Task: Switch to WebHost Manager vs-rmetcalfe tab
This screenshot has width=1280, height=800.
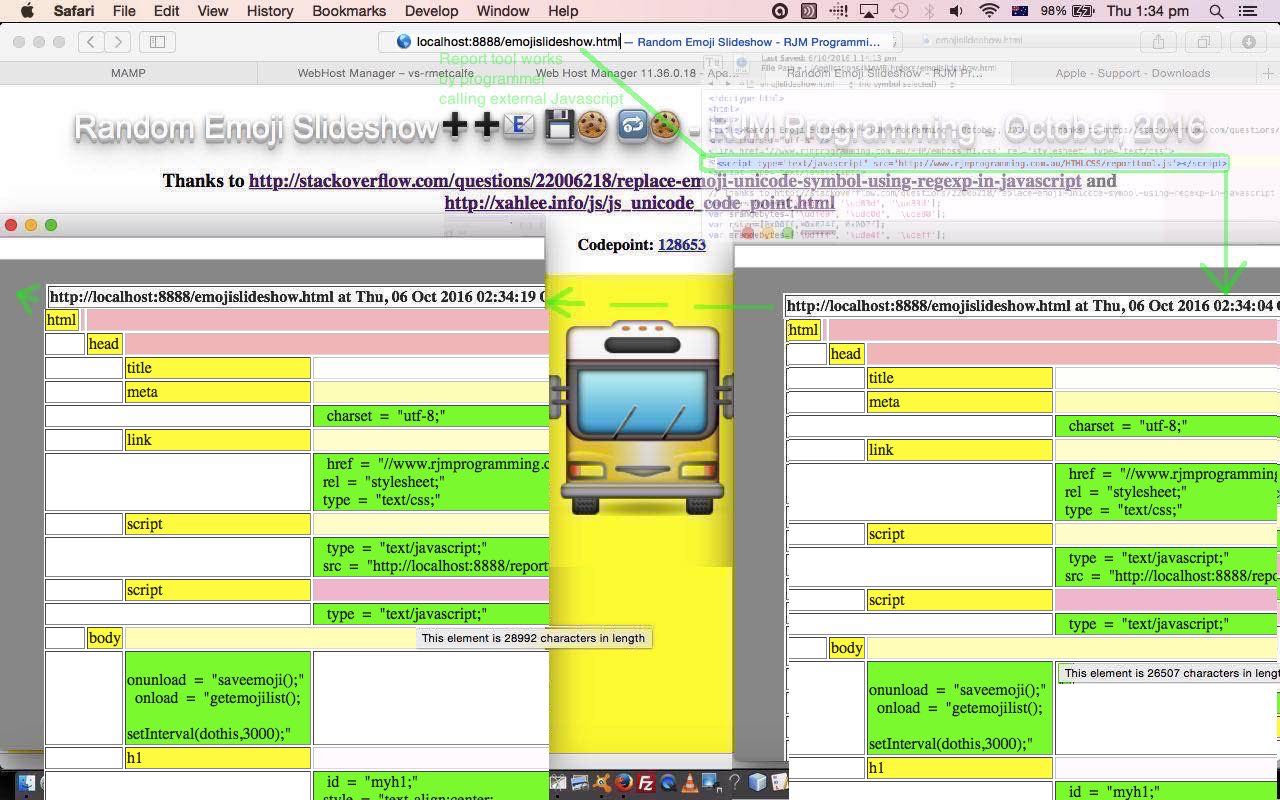Action: 386,73
